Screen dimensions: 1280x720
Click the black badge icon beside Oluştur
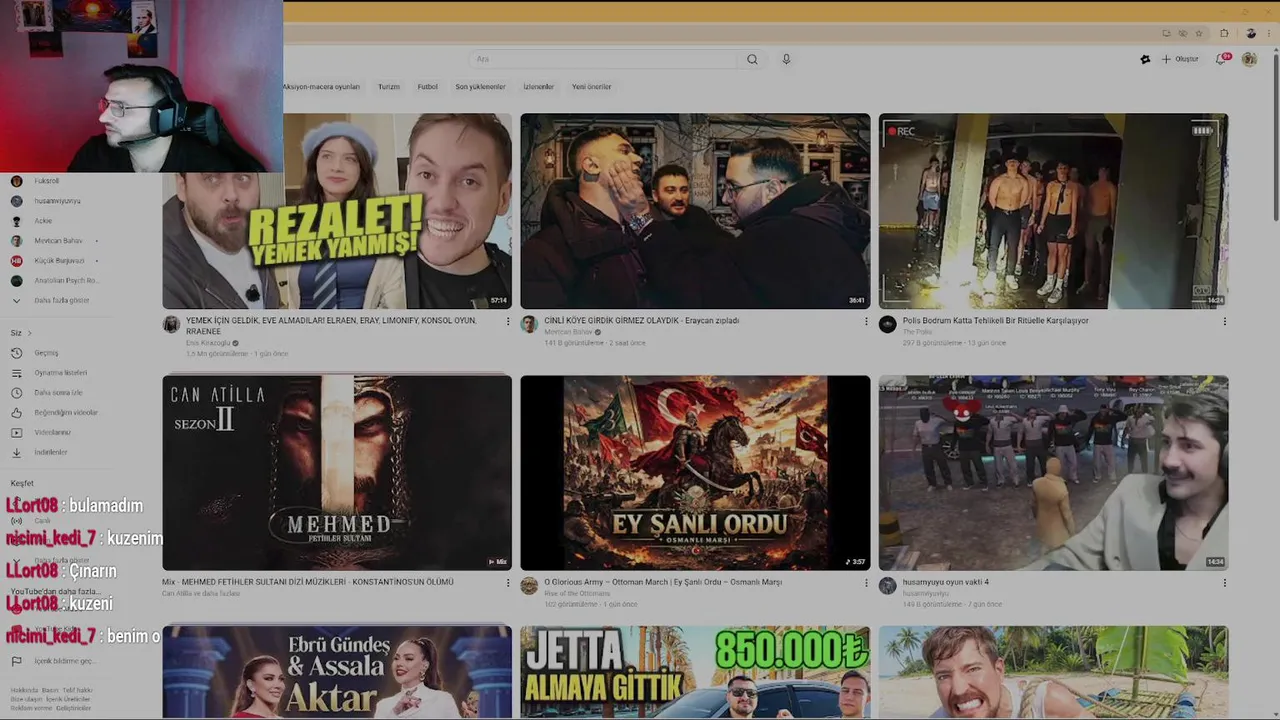(x=1145, y=59)
